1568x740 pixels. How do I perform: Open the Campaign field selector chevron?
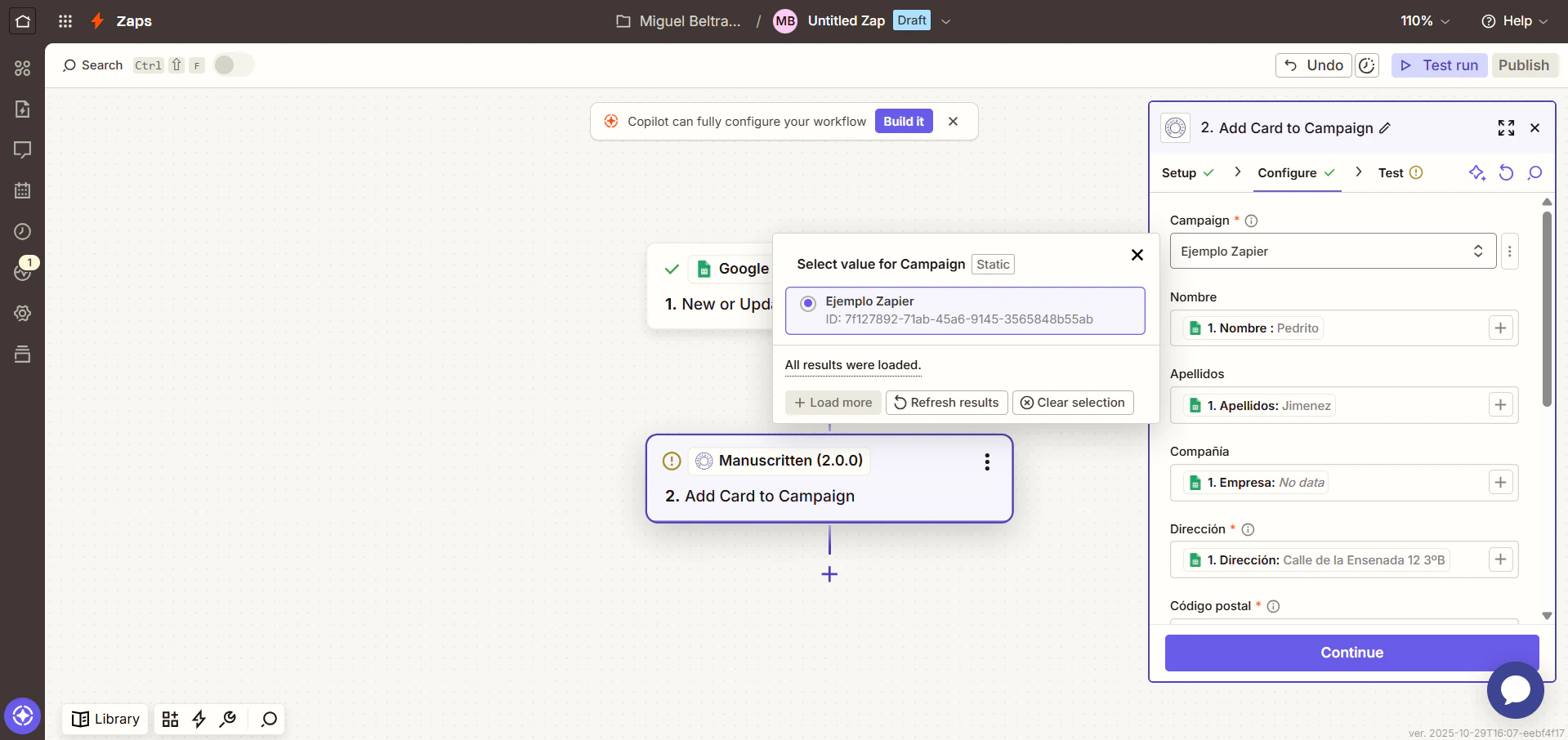tap(1477, 251)
